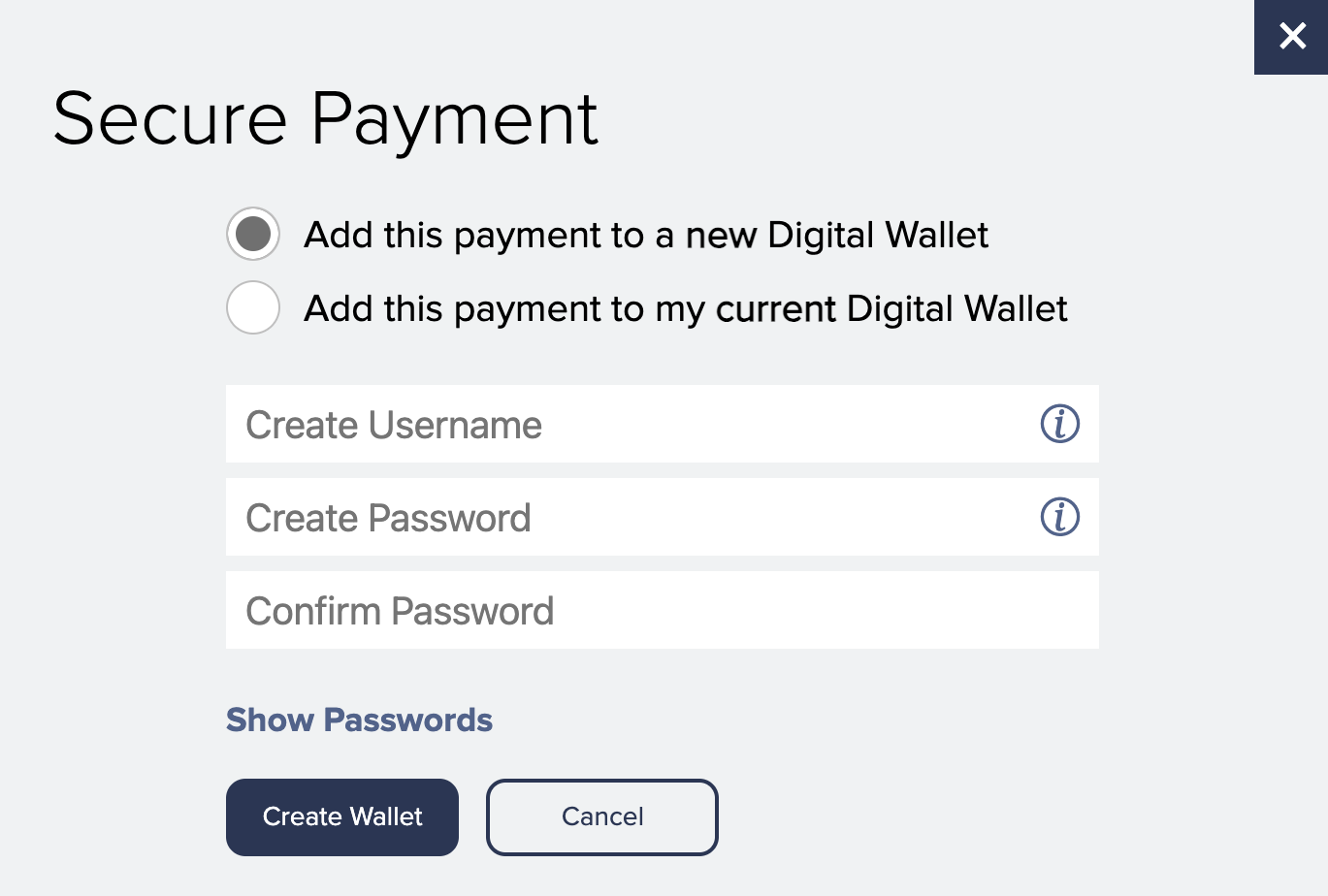Click the 'Create Password' placeholder text
This screenshot has width=1328, height=896.
click(388, 518)
